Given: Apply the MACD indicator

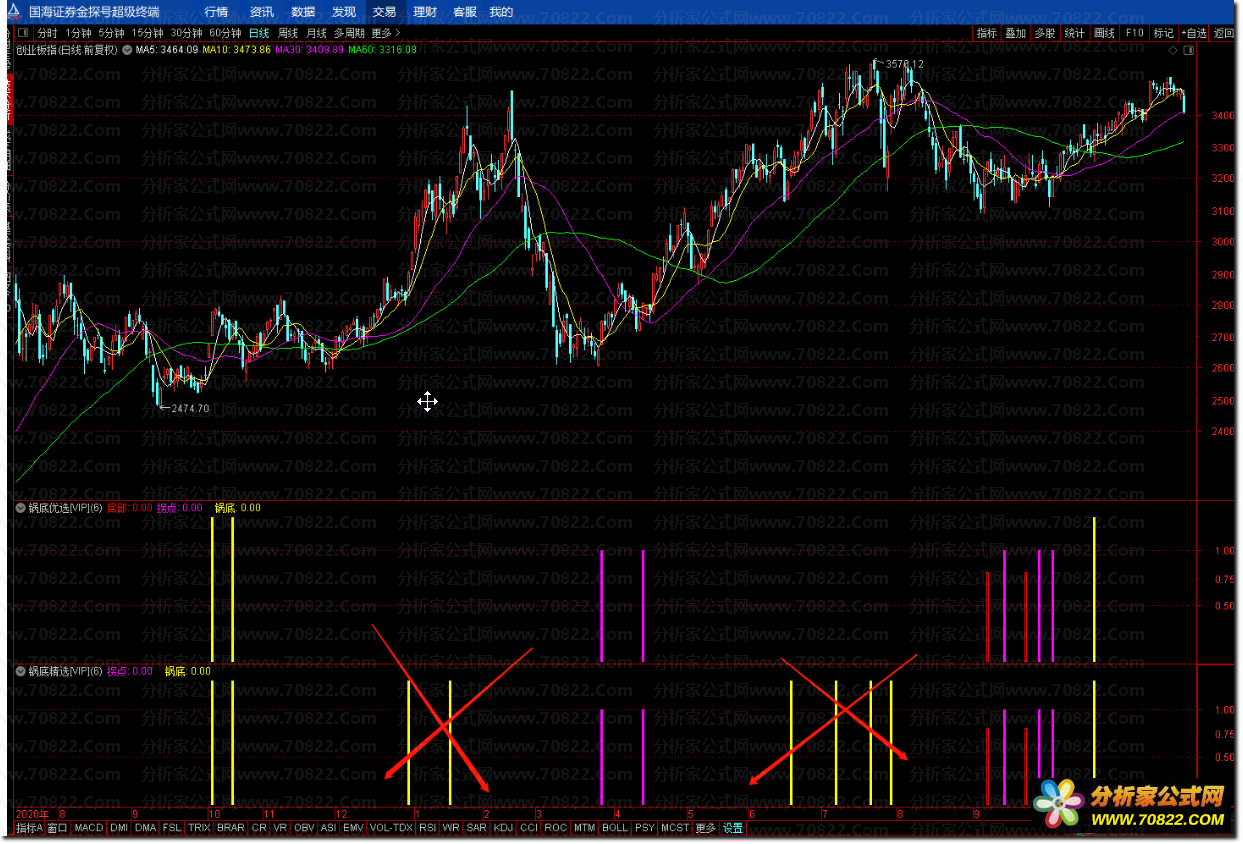Looking at the screenshot, I should (x=89, y=828).
